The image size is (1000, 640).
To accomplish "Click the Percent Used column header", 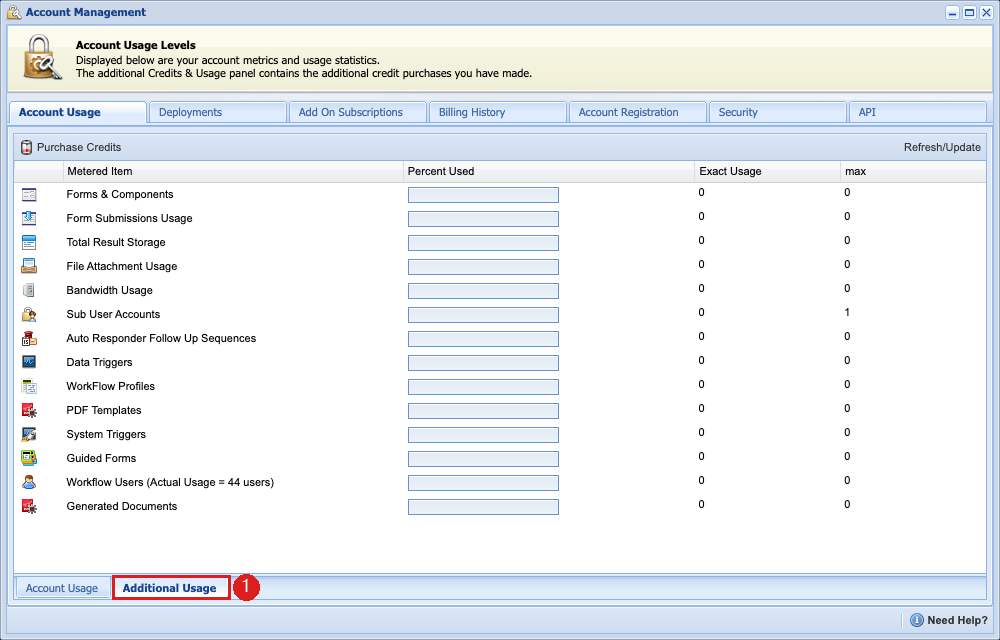I will (x=549, y=171).
